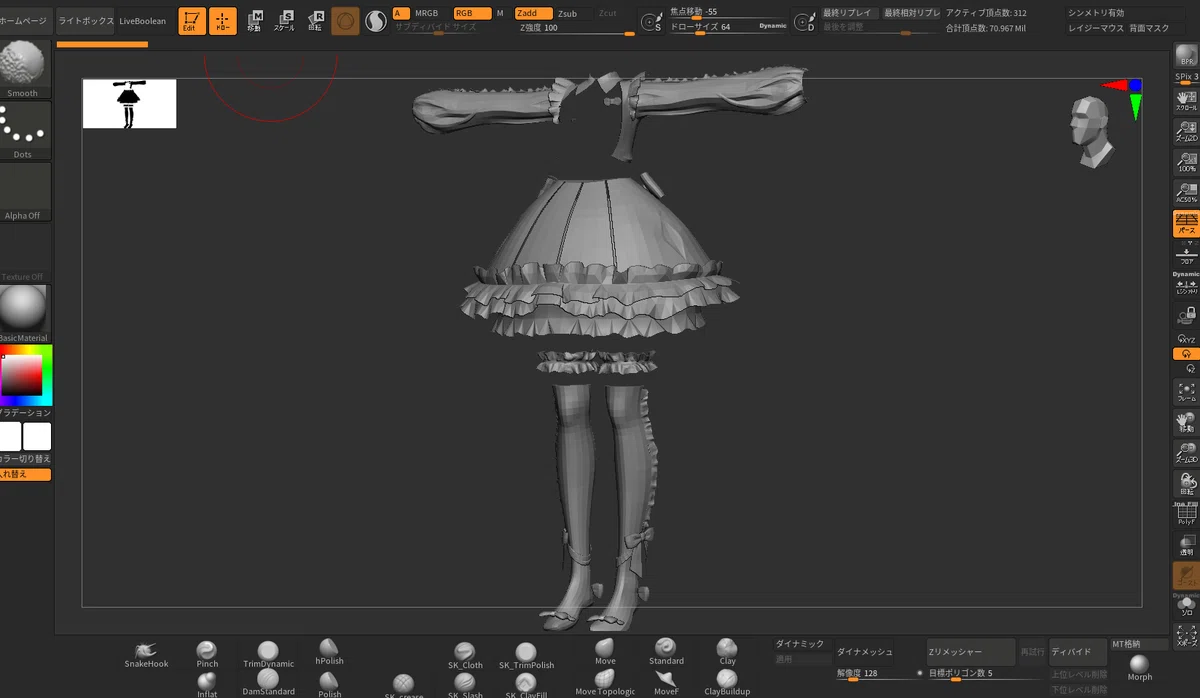Select the SnakeHook brush

coord(146,655)
